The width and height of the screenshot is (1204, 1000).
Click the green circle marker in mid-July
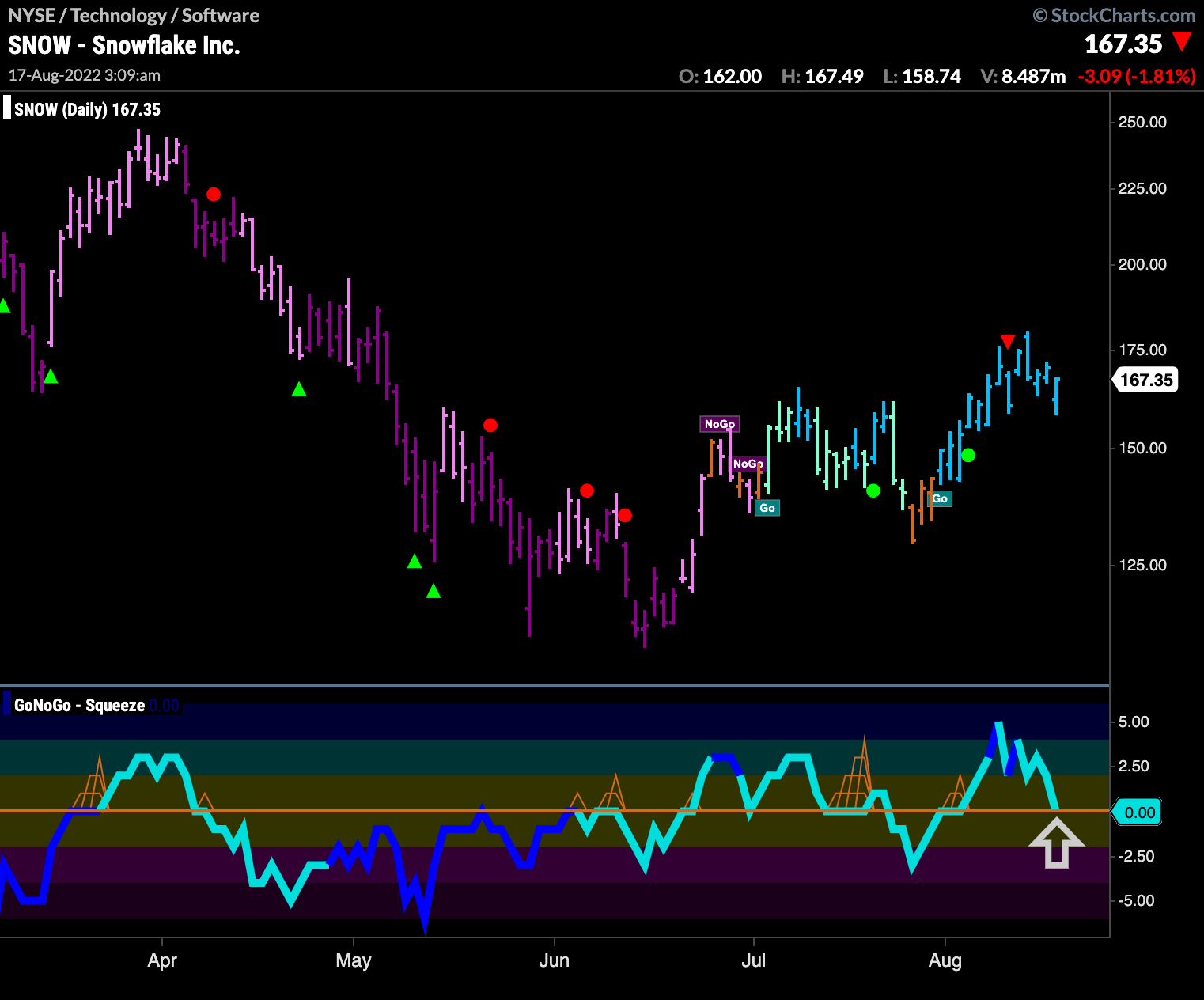[x=873, y=491]
